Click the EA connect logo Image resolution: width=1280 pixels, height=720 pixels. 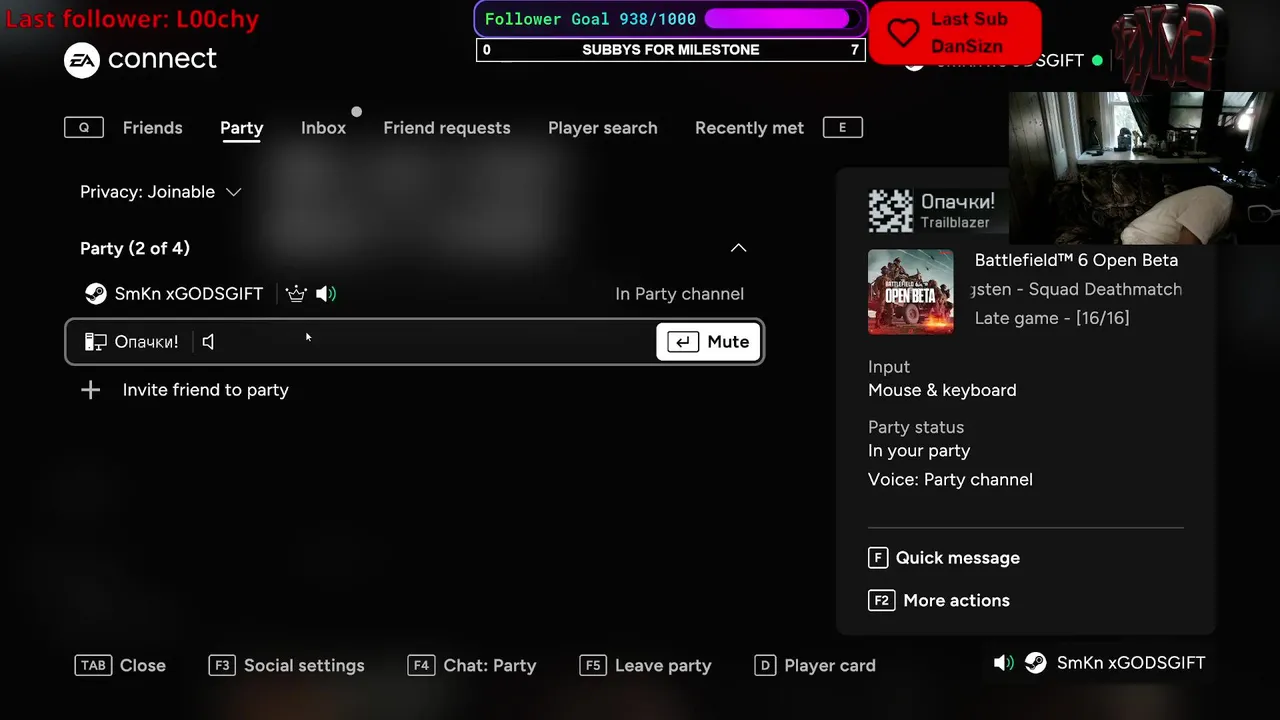140,60
